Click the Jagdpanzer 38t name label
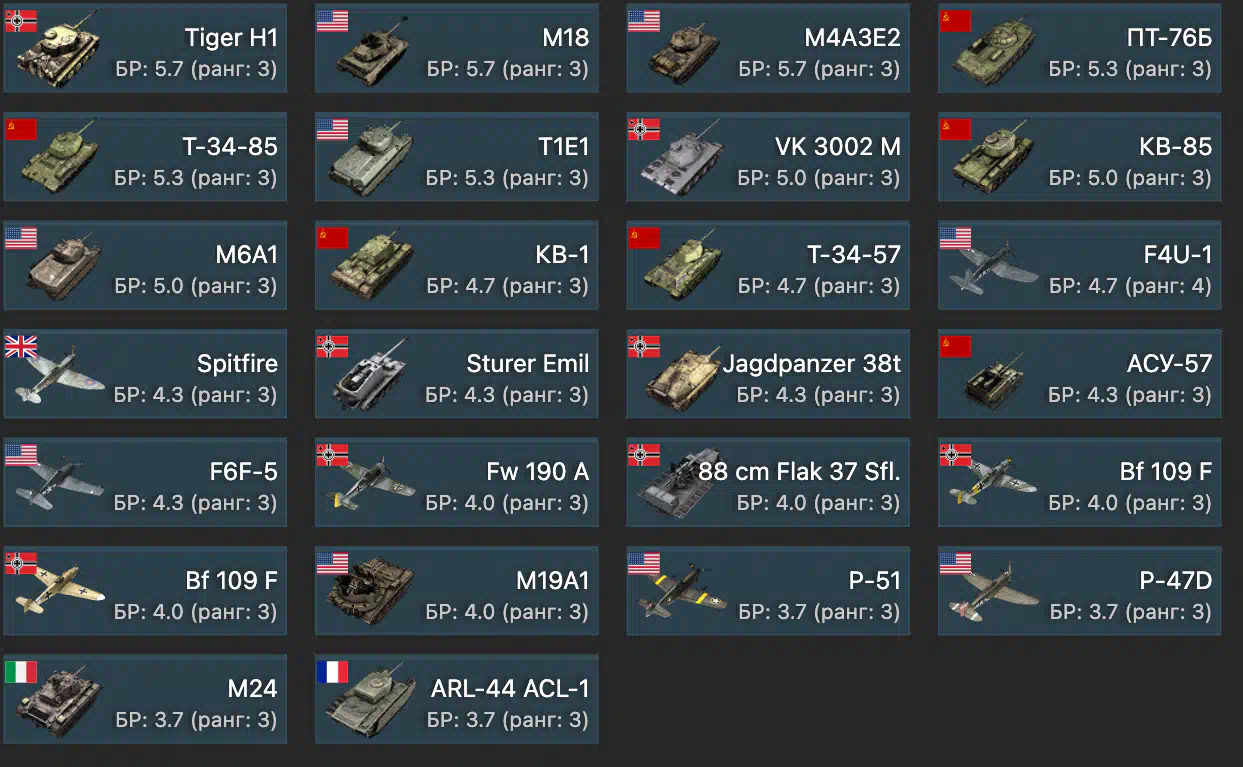Viewport: 1243px width, 767px height. tap(811, 364)
